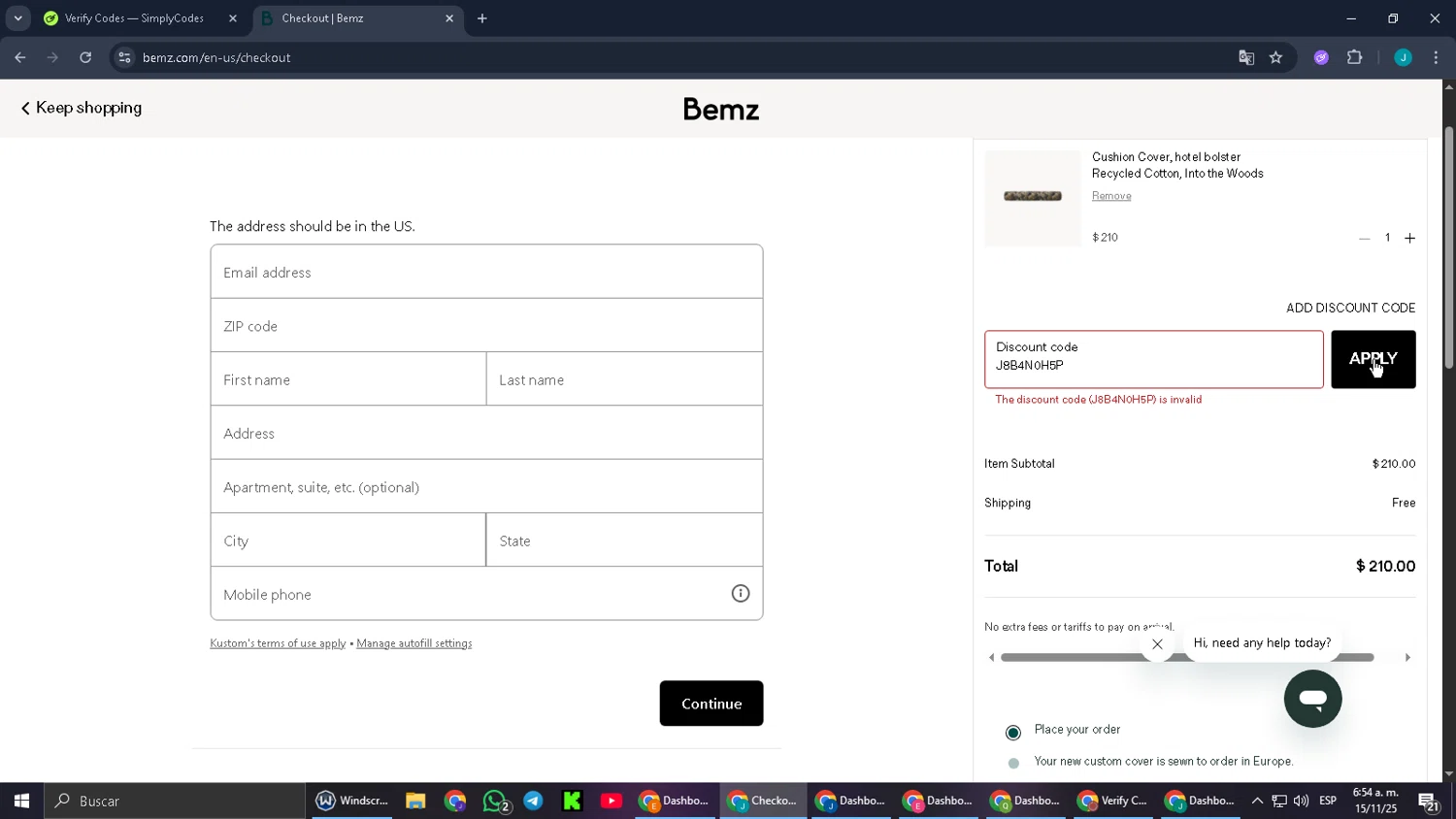Reload the checkout page
Viewport: 1456px width, 819px height.
point(85,57)
